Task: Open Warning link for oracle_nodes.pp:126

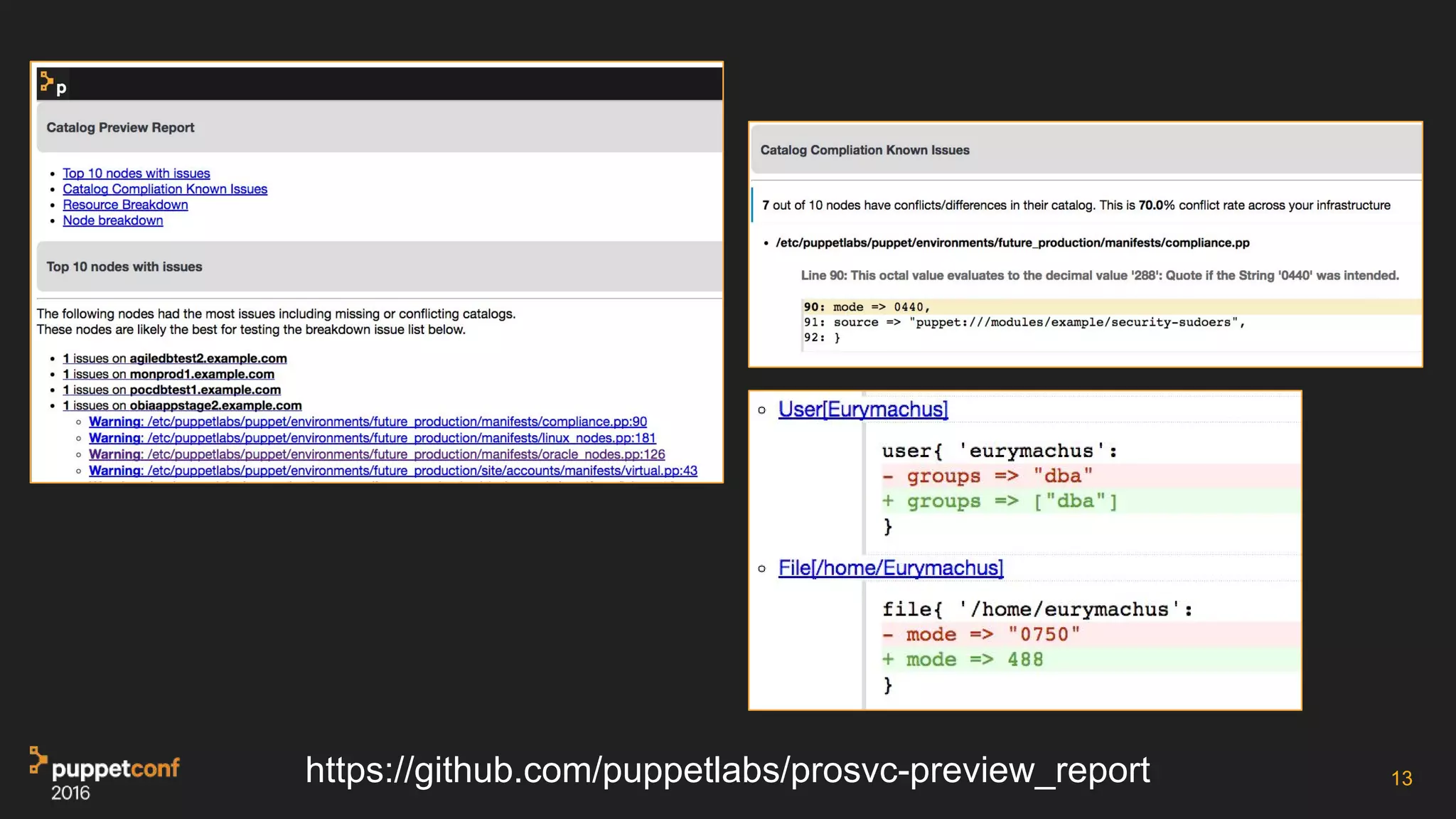Action: point(377,454)
